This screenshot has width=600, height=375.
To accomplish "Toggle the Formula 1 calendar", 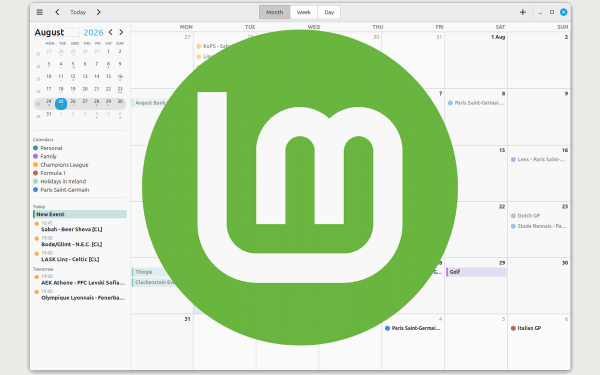I will click(x=49, y=173).
